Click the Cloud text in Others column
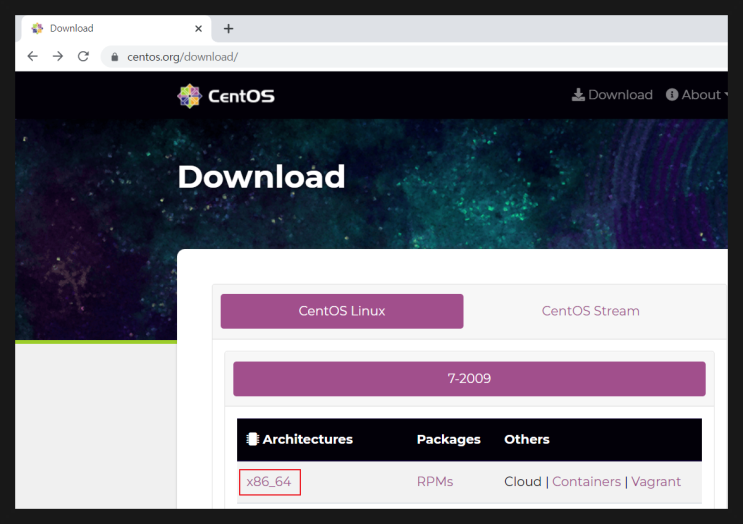This screenshot has width=743, height=524. [x=523, y=482]
